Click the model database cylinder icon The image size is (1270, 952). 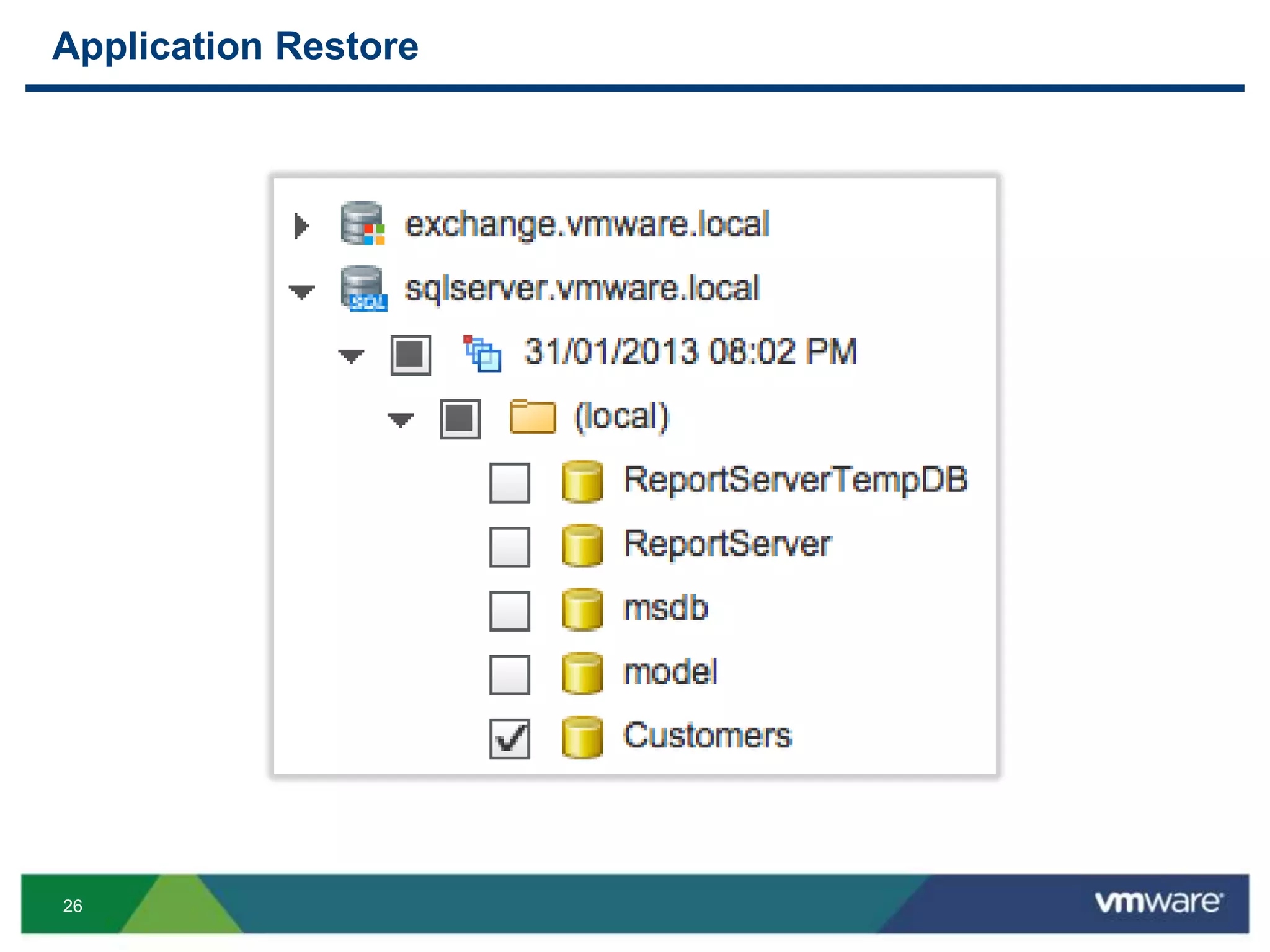click(582, 673)
